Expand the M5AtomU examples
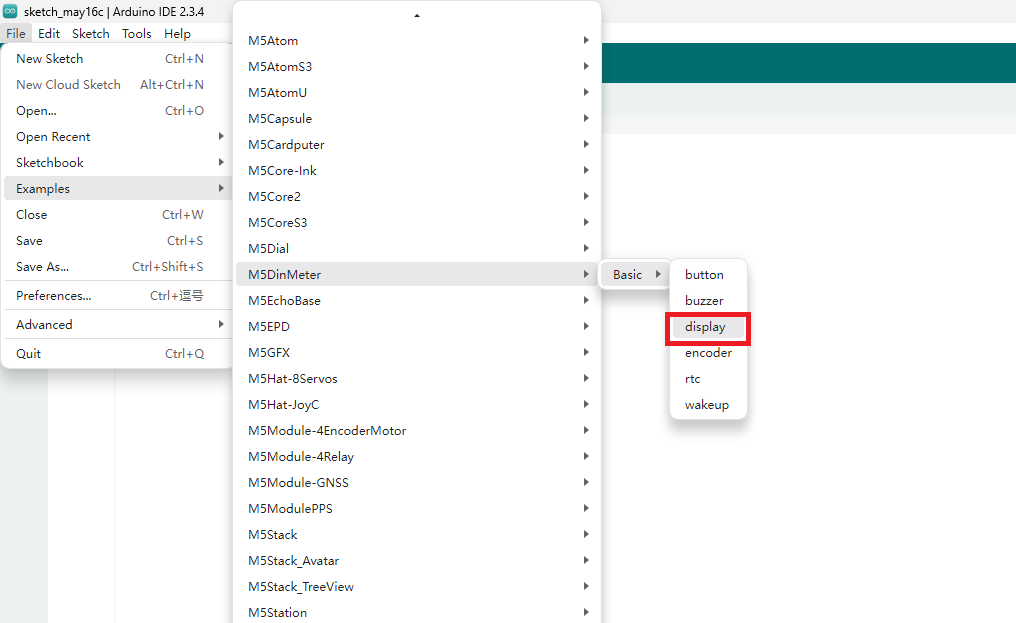The width and height of the screenshot is (1016, 623). (417, 92)
